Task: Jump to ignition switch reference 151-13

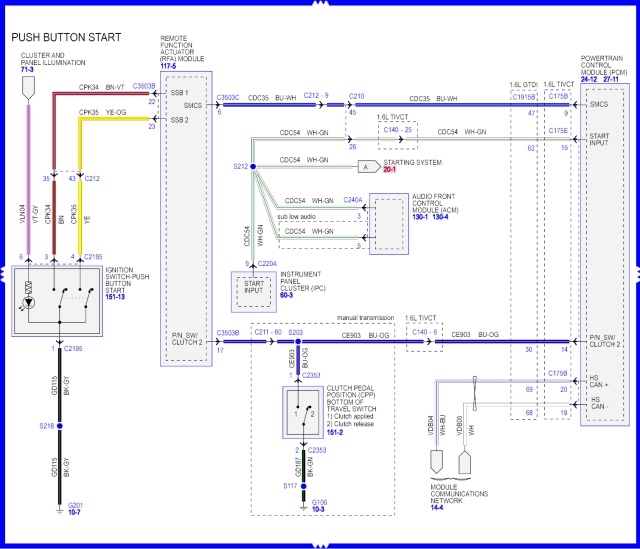Action: (117, 297)
